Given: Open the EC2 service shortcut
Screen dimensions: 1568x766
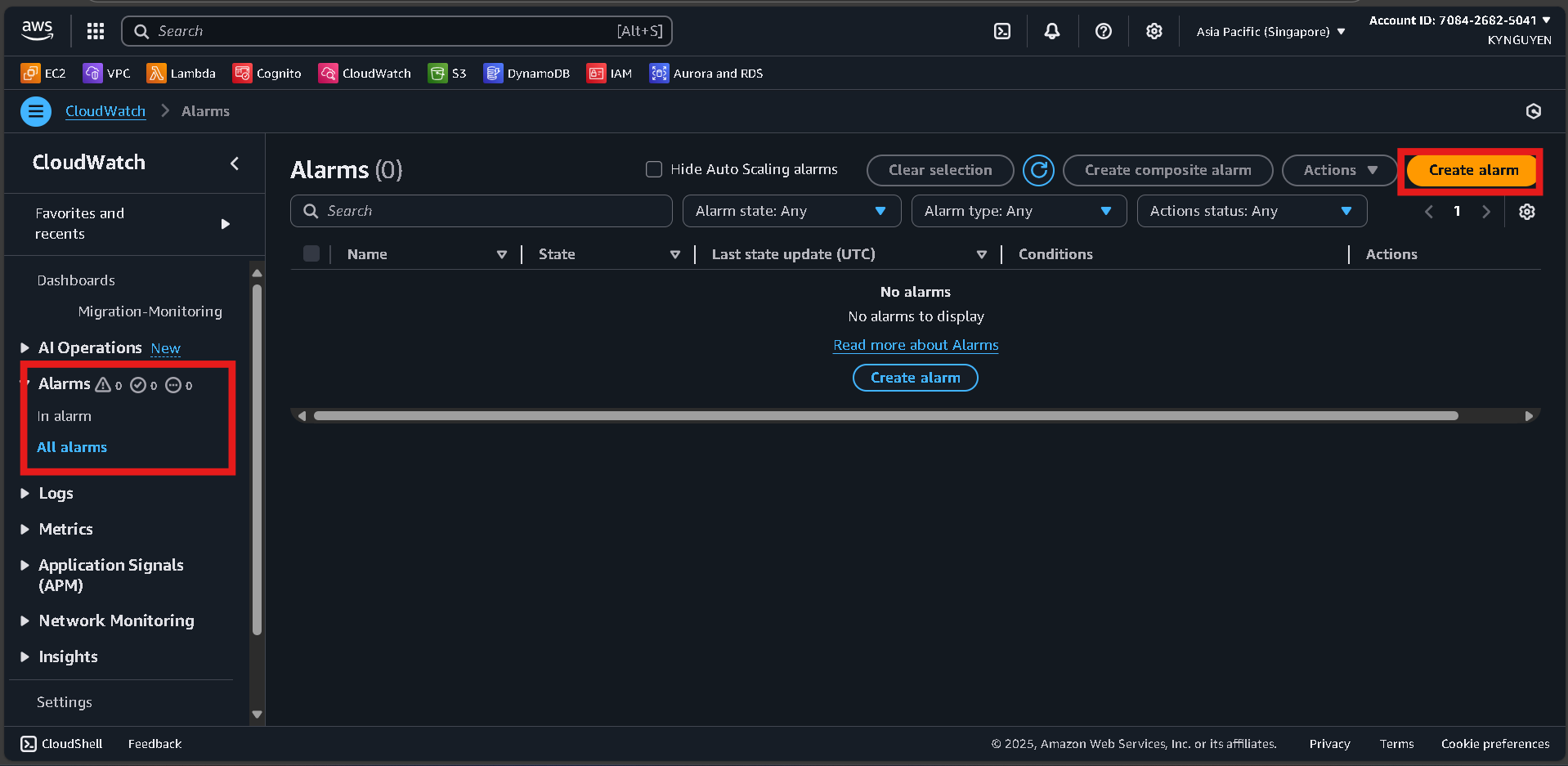Looking at the screenshot, I should 43,73.
